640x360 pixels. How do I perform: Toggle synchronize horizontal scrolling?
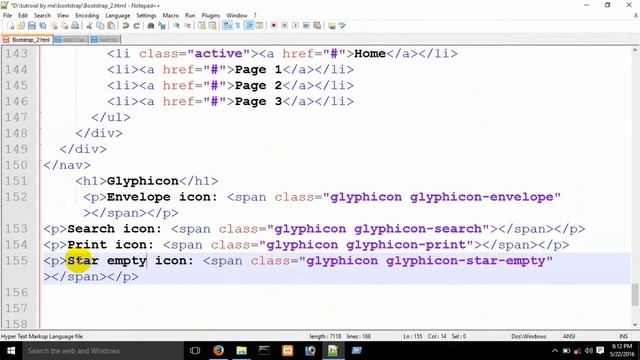tap(212, 26)
